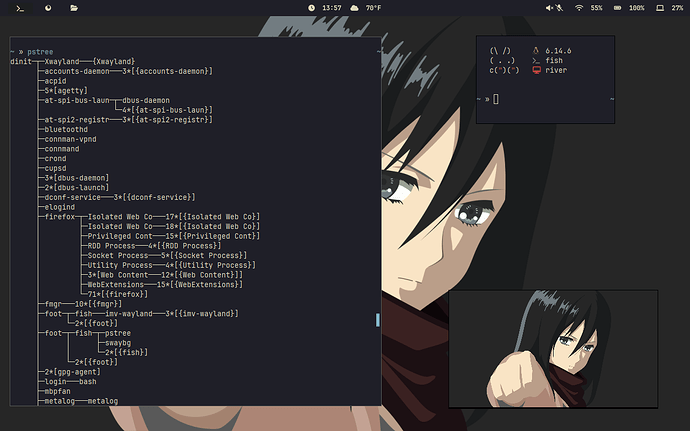Screen dimensions: 690x431
Task: Click the 2*[dbus-launch] row
Action: pyautogui.click(x=77, y=188)
